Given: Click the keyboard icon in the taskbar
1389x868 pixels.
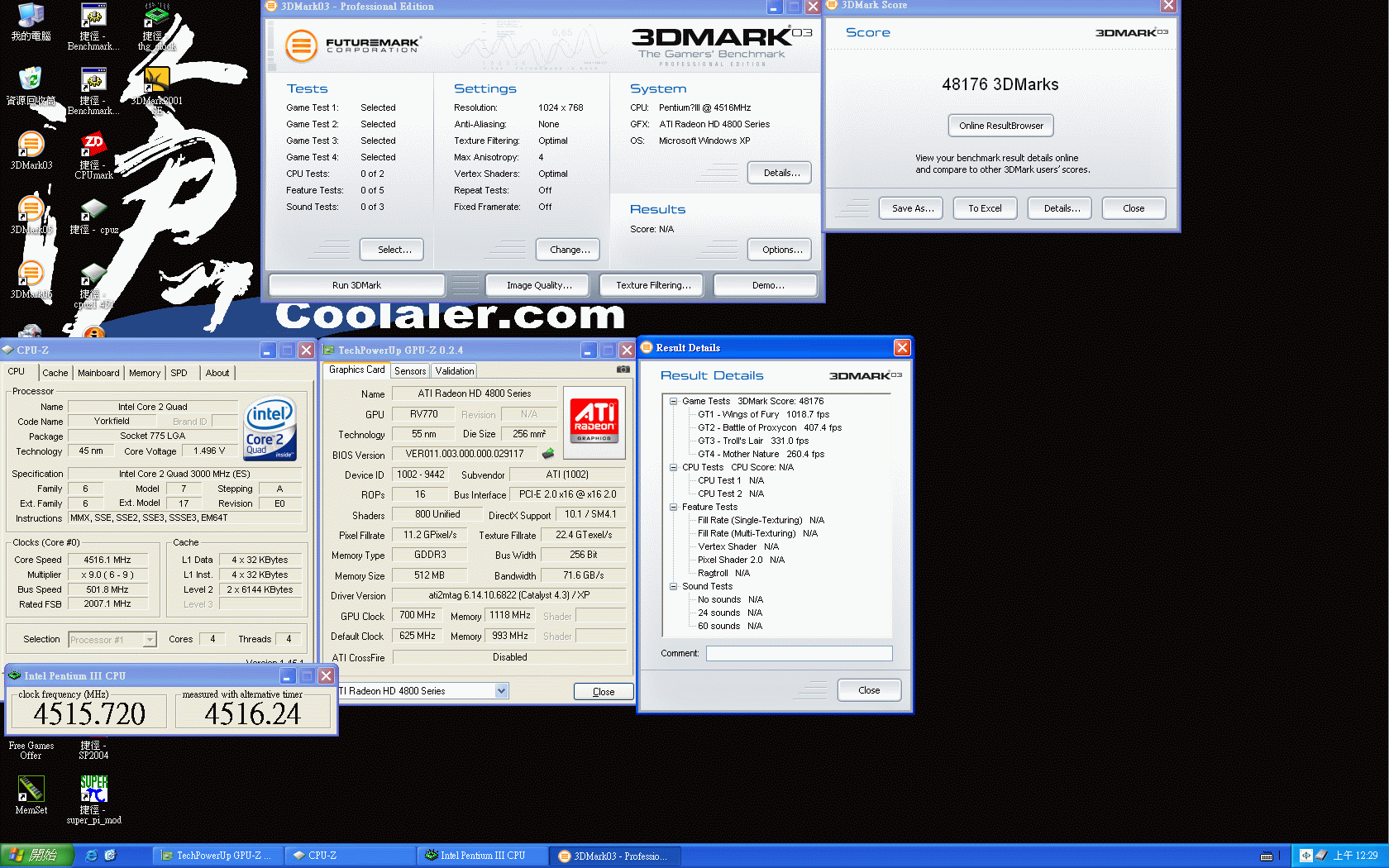Looking at the screenshot, I should coord(1267,856).
